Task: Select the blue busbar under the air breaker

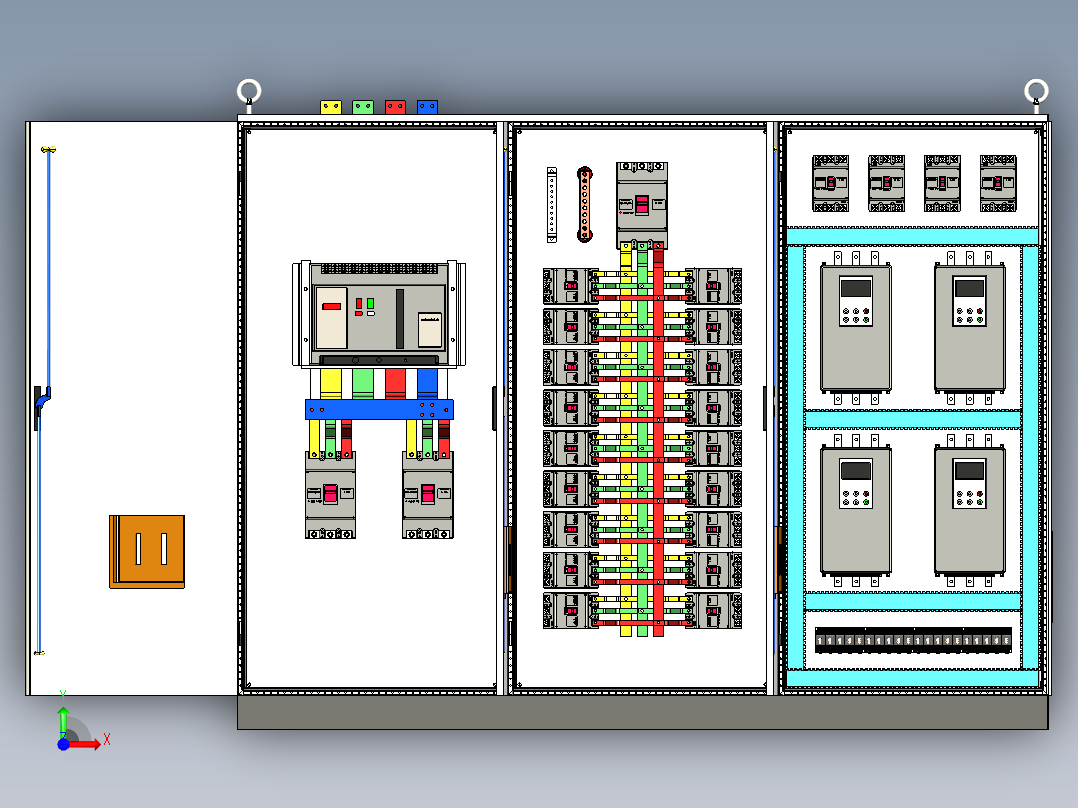Action: pos(428,384)
